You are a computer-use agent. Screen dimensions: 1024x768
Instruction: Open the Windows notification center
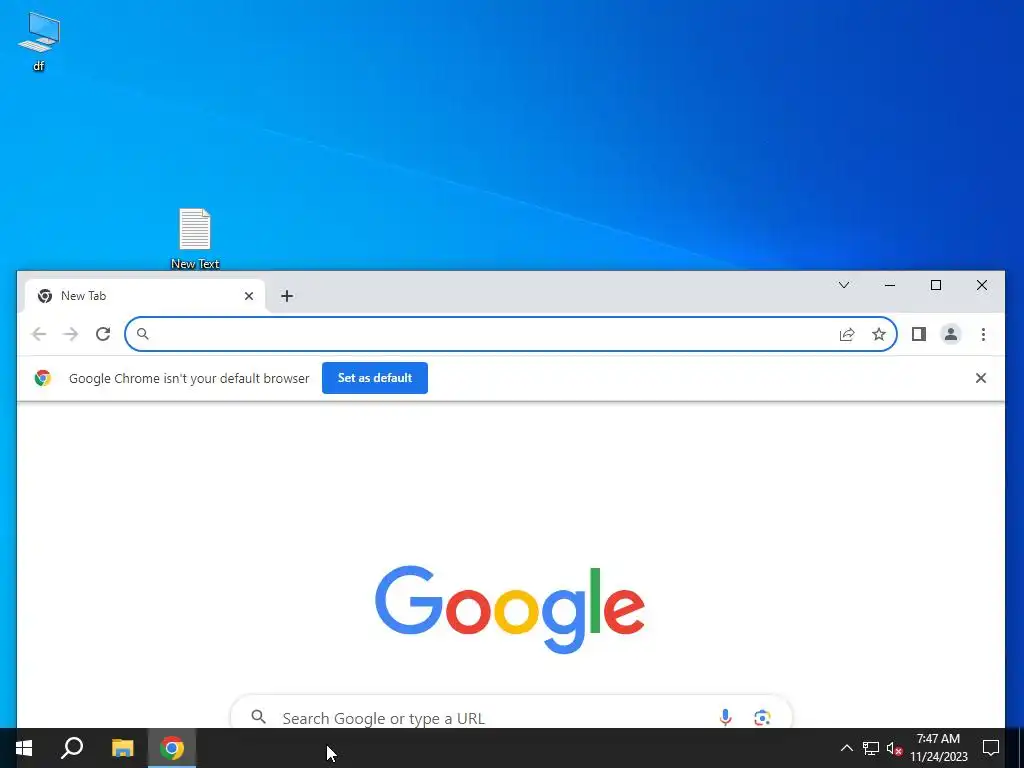tap(991, 748)
